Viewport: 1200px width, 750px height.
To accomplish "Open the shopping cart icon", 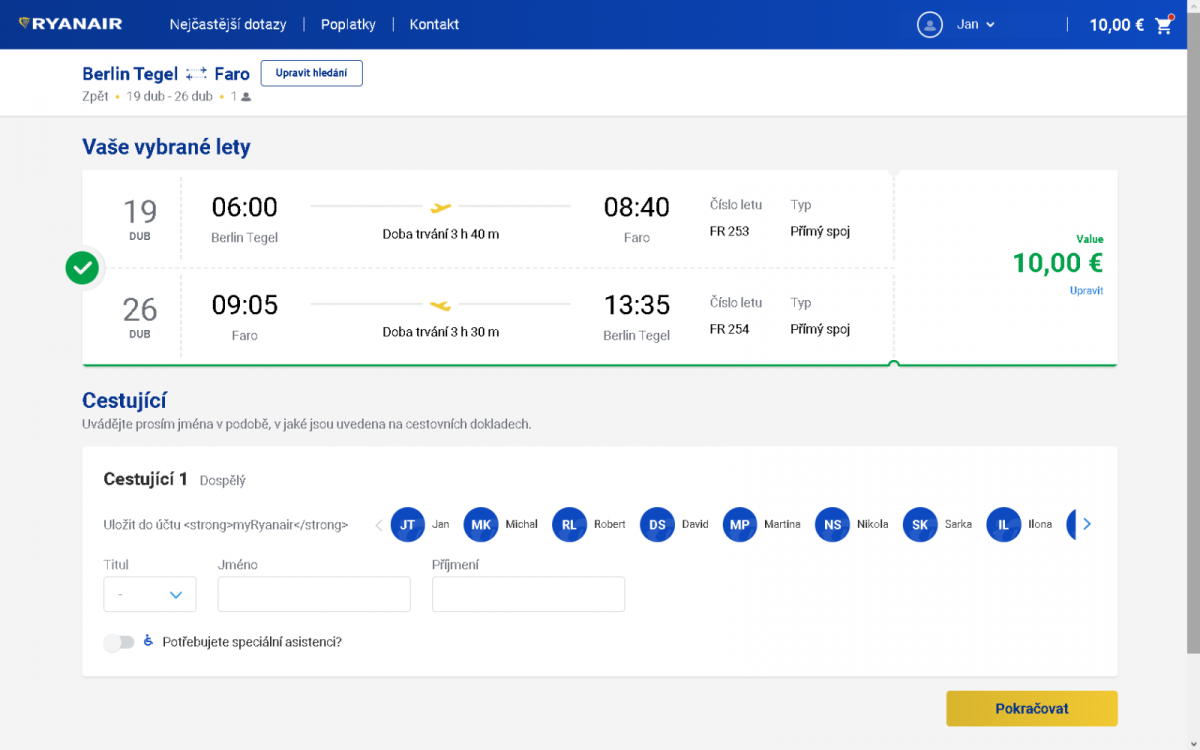I will 1163,26.
